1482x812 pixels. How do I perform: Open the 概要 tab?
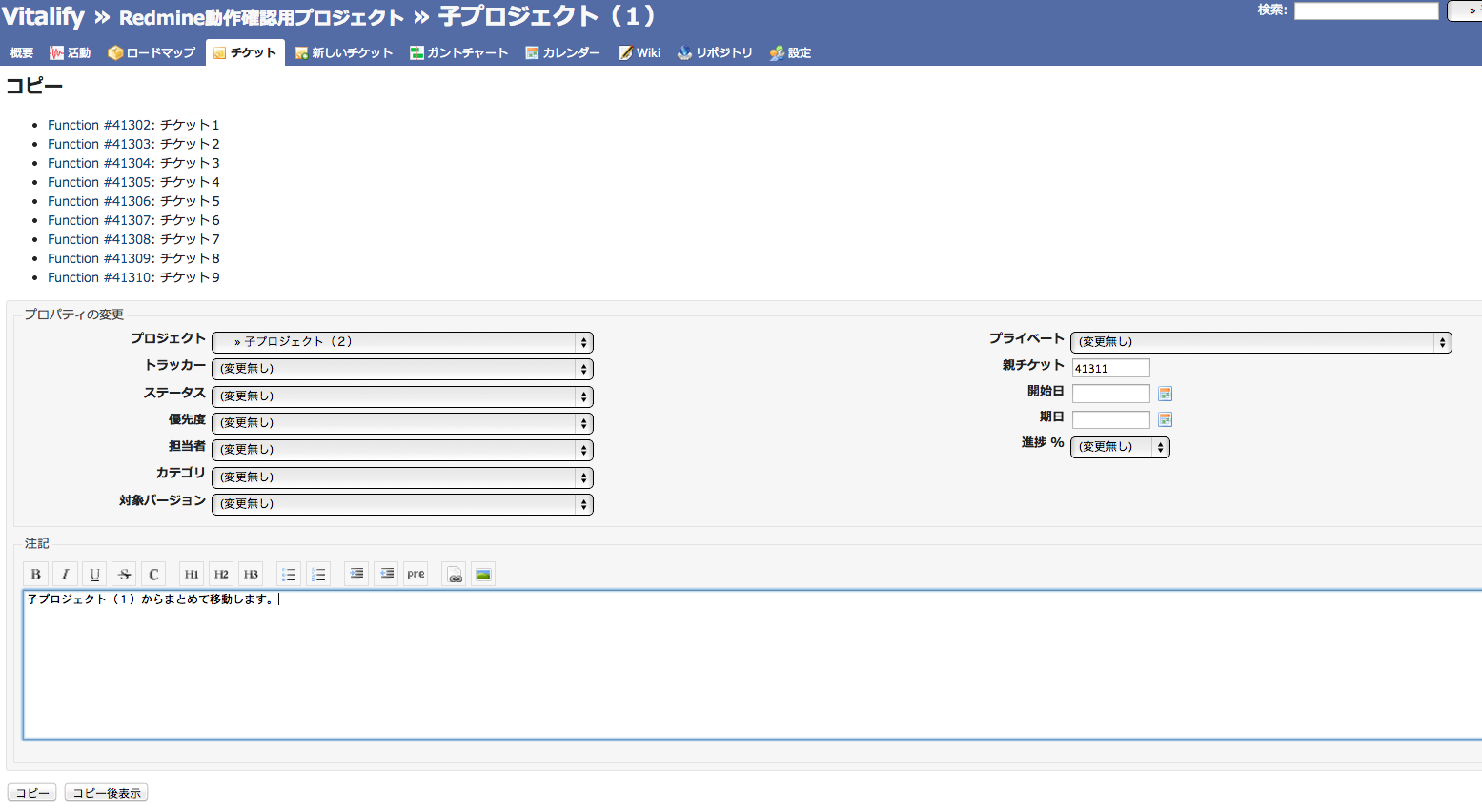pyautogui.click(x=22, y=52)
